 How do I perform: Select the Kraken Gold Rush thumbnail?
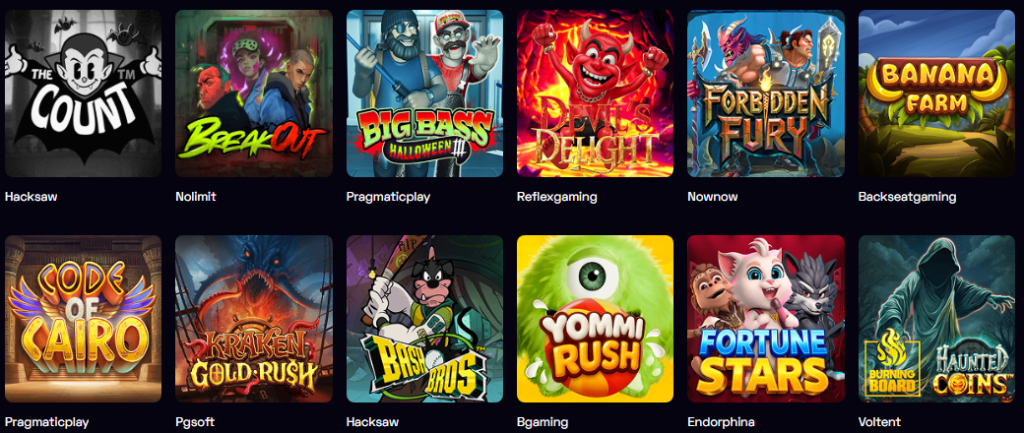(x=254, y=319)
